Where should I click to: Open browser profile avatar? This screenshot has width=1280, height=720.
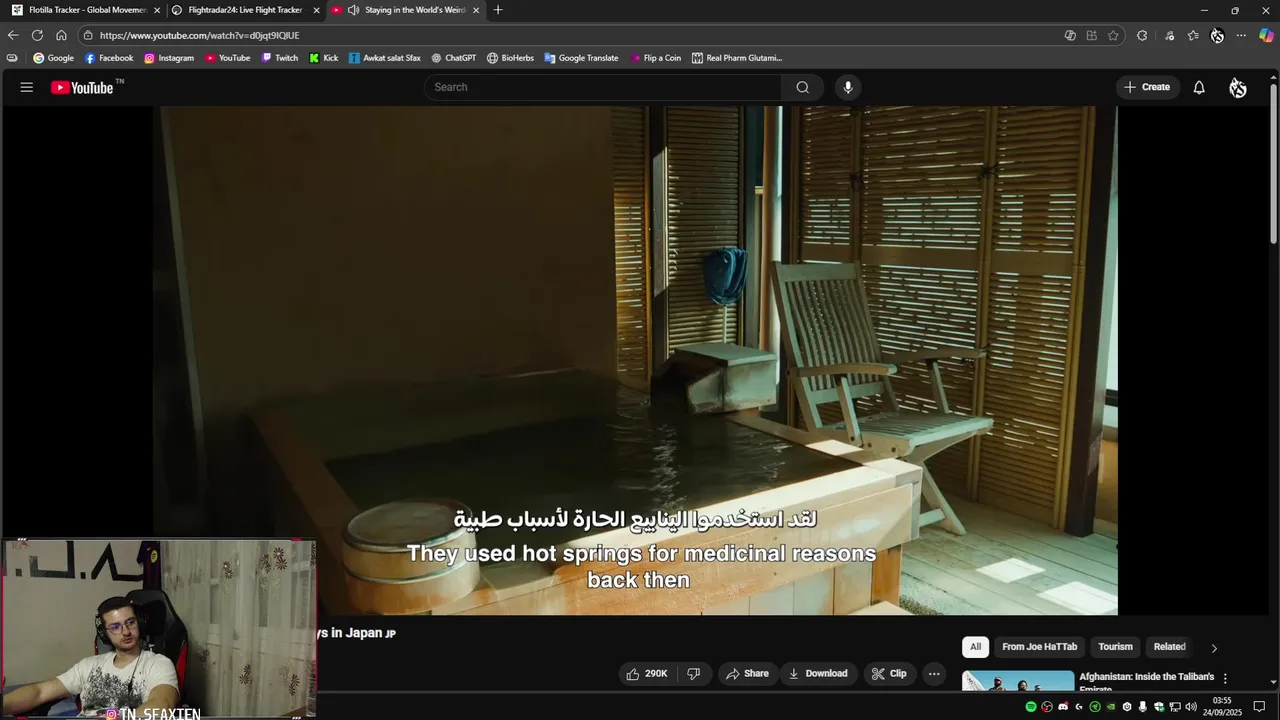point(1217,35)
